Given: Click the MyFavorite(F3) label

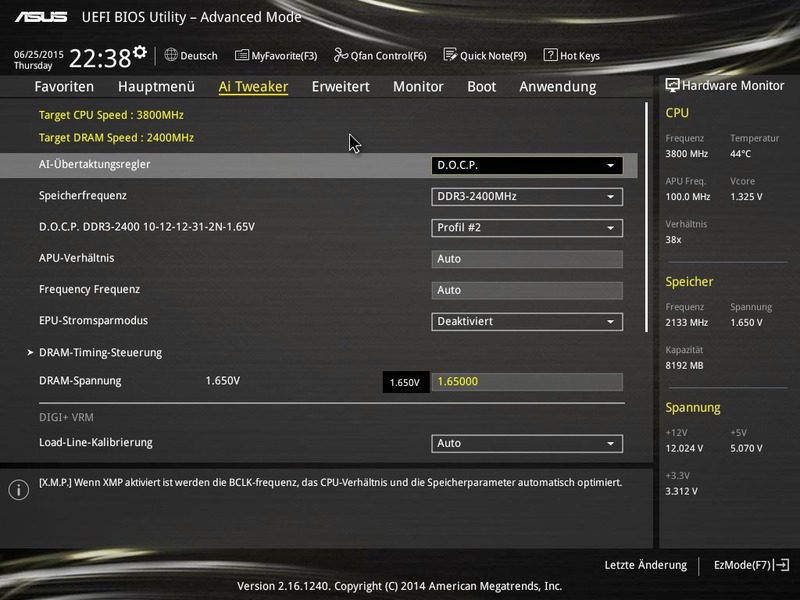Looking at the screenshot, I should pyautogui.click(x=284, y=56).
